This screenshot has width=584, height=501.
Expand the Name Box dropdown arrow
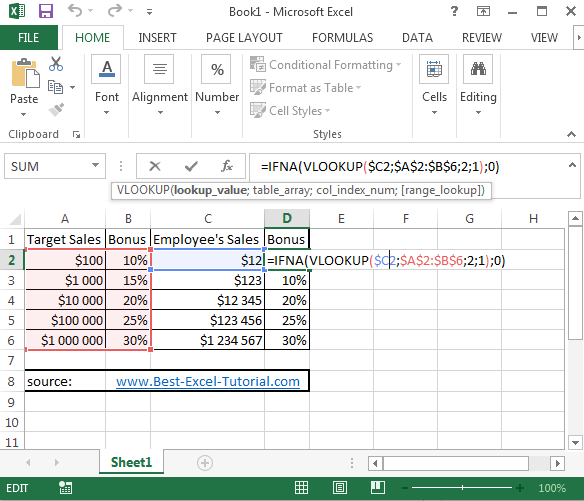[95, 165]
